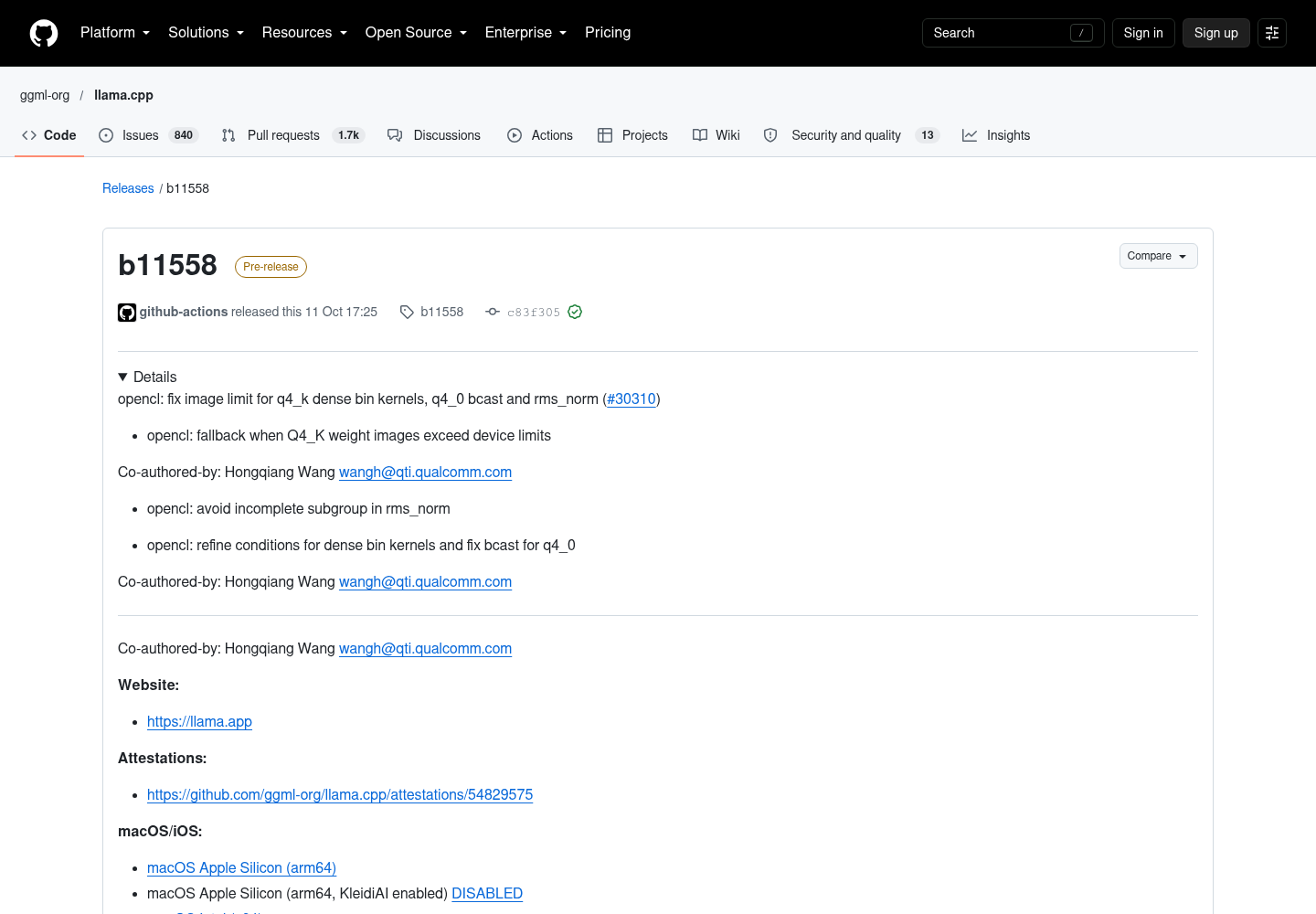This screenshot has width=1316, height=914.
Task: Open the Security and quality tab
Action: pos(851,135)
